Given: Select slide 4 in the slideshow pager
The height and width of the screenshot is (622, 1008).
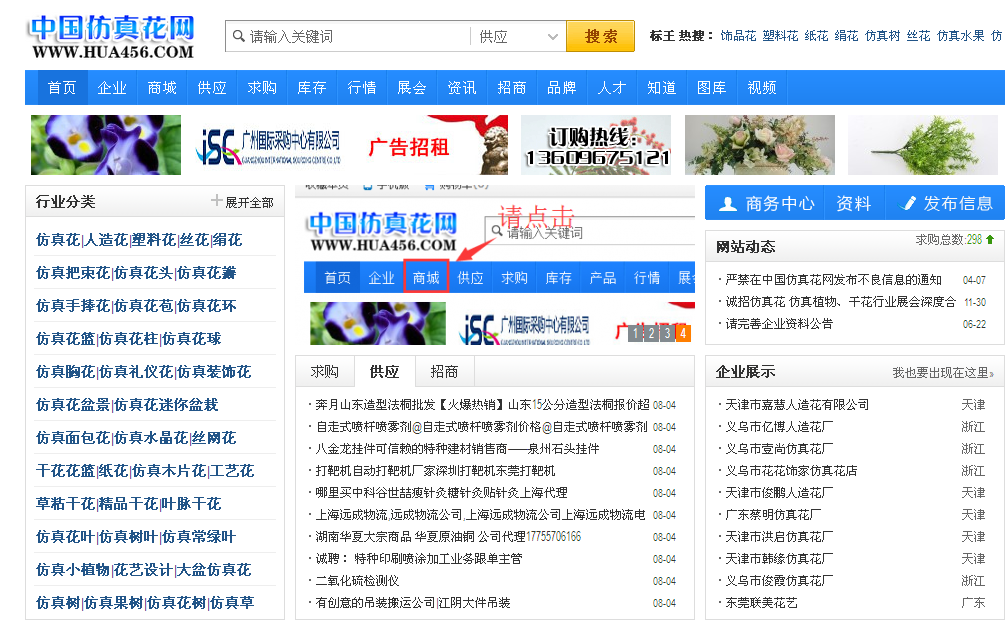Looking at the screenshot, I should (683, 333).
